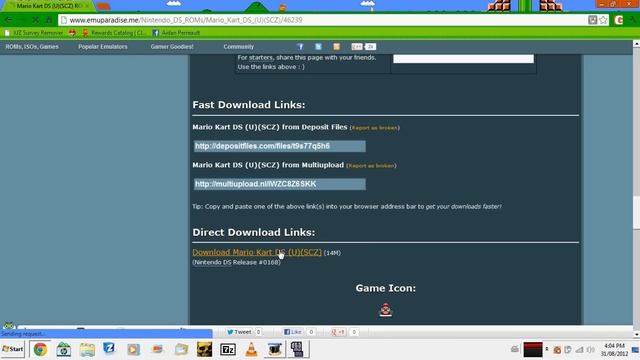Bookmark this page with the star icon
This screenshot has height=360, width=640.
[603, 20]
